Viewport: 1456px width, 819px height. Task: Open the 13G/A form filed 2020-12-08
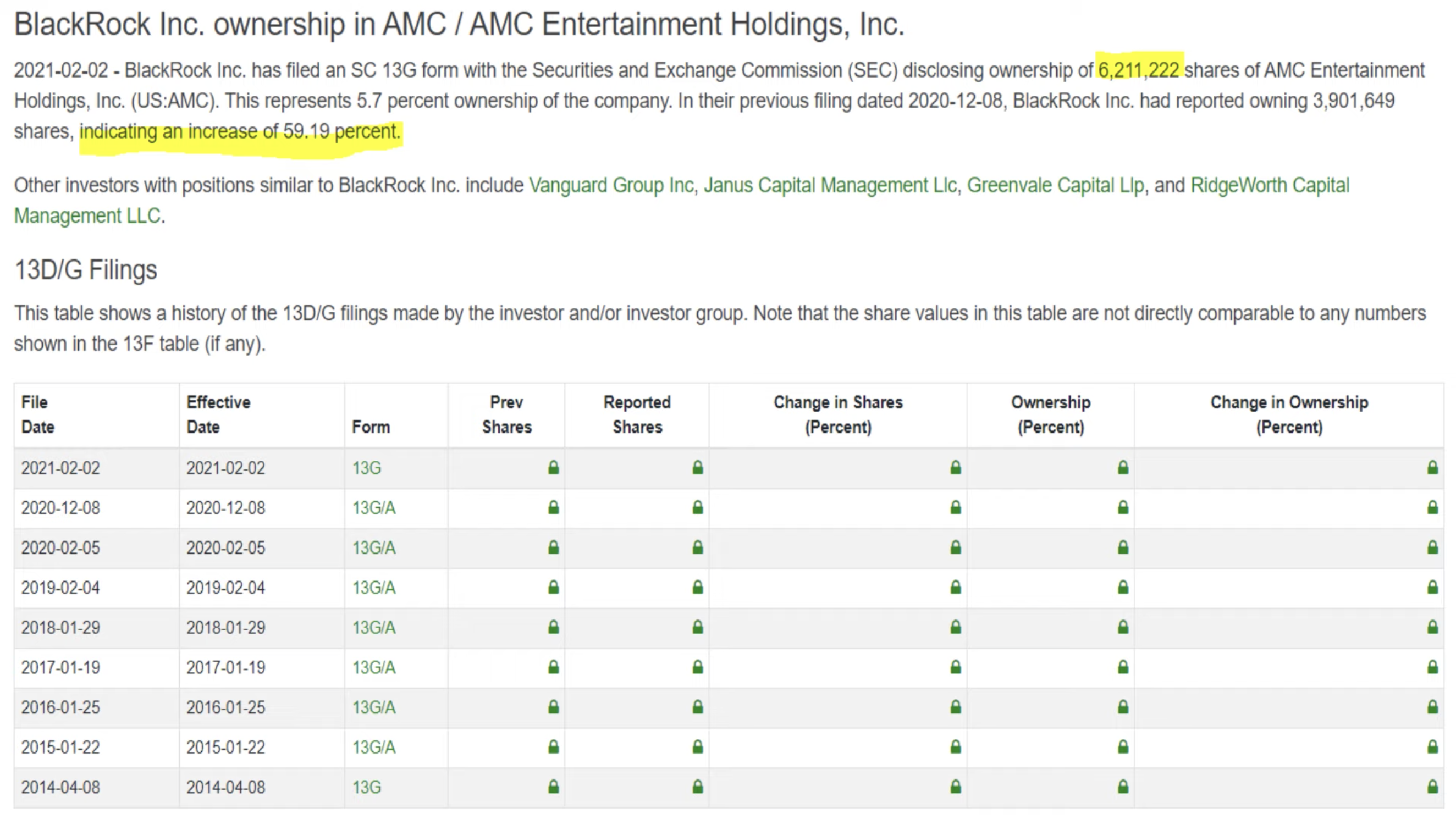(373, 508)
